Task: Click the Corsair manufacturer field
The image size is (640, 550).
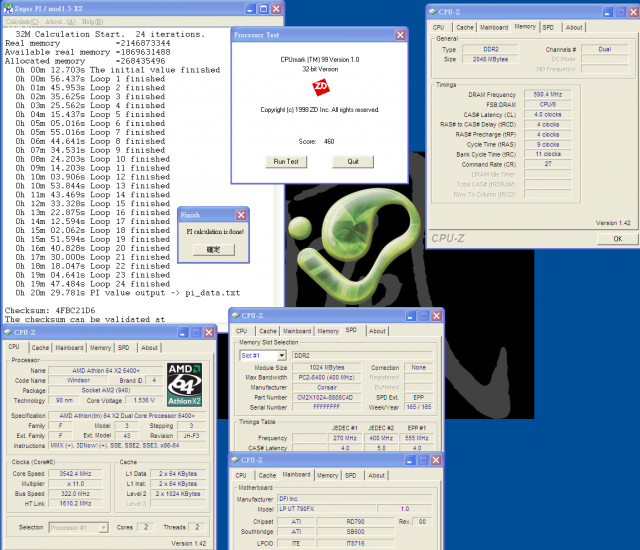Action: pos(327,387)
